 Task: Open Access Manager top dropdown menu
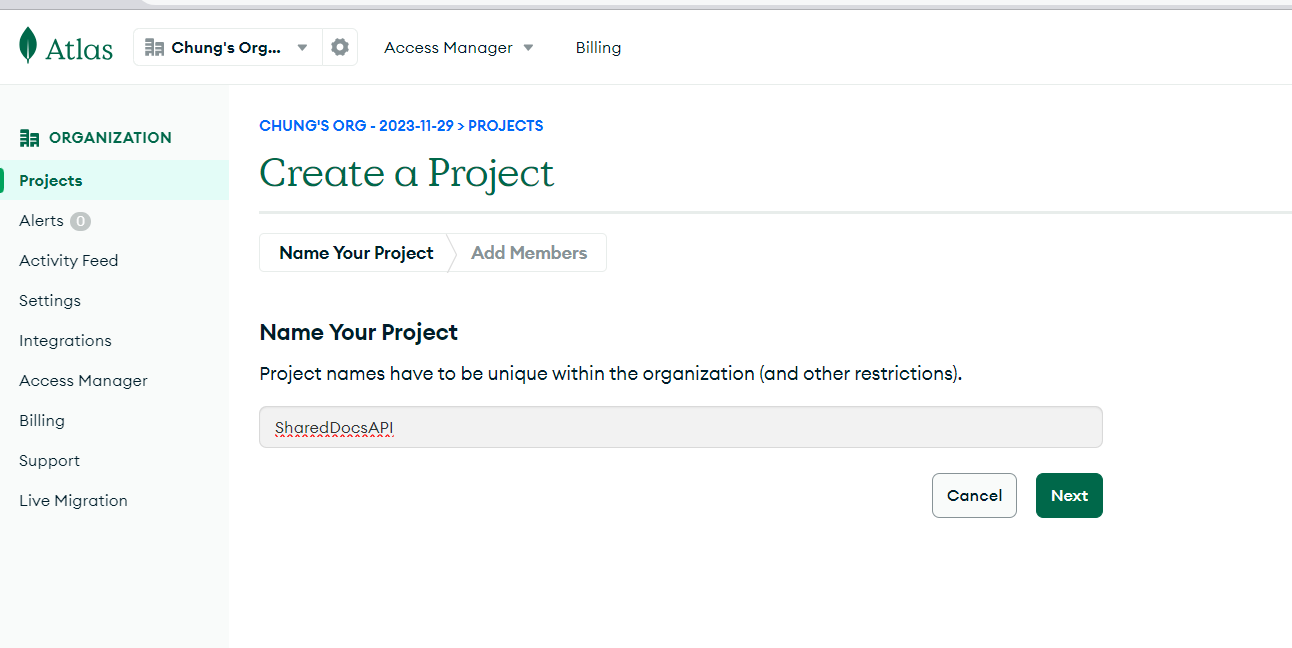(x=459, y=47)
